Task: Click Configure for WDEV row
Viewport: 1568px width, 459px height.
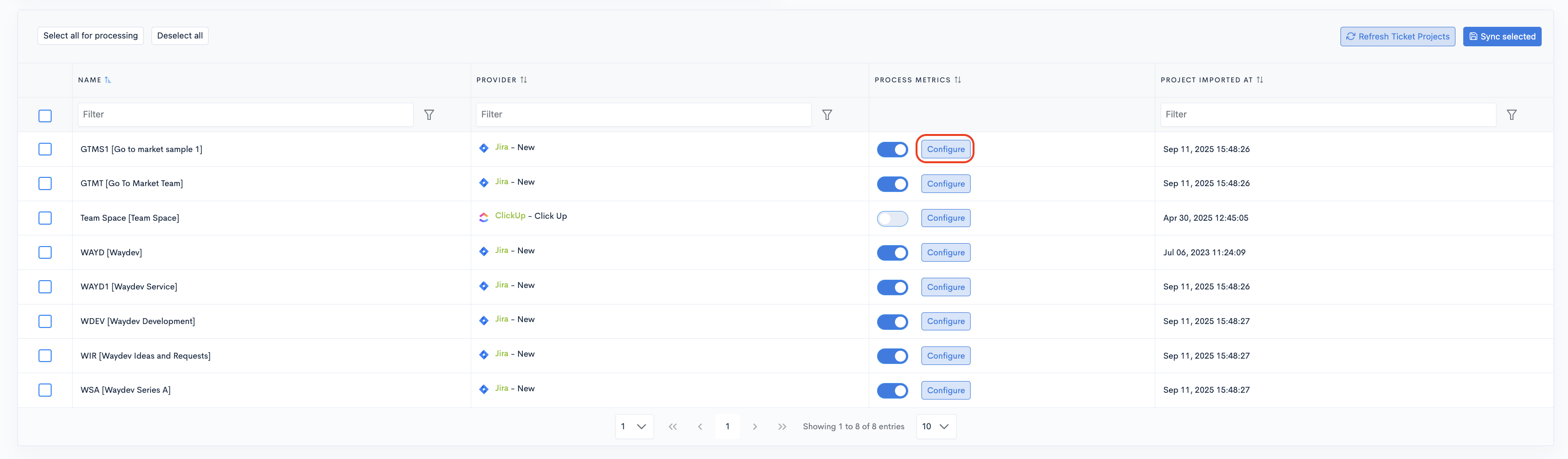Action: pos(945,322)
